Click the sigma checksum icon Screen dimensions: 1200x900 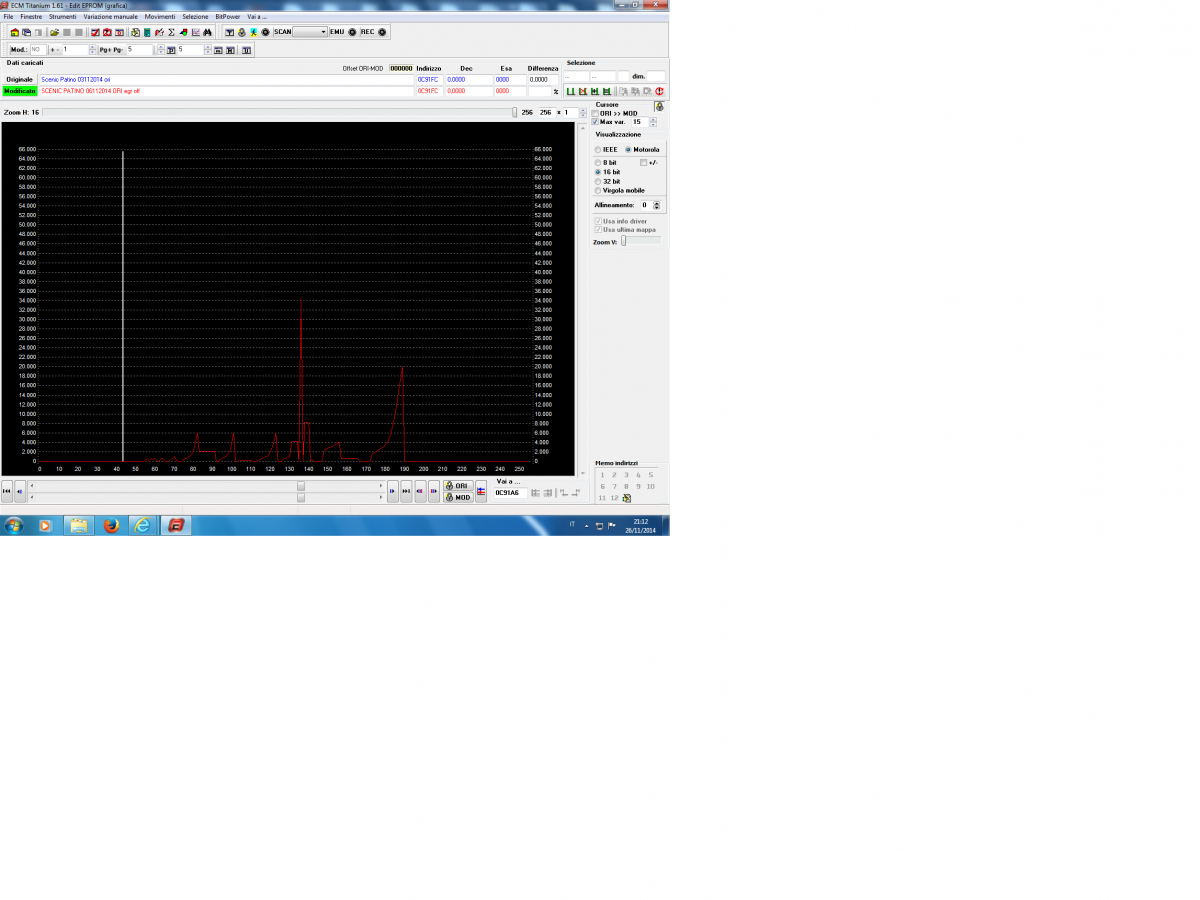pyautogui.click(x=171, y=32)
